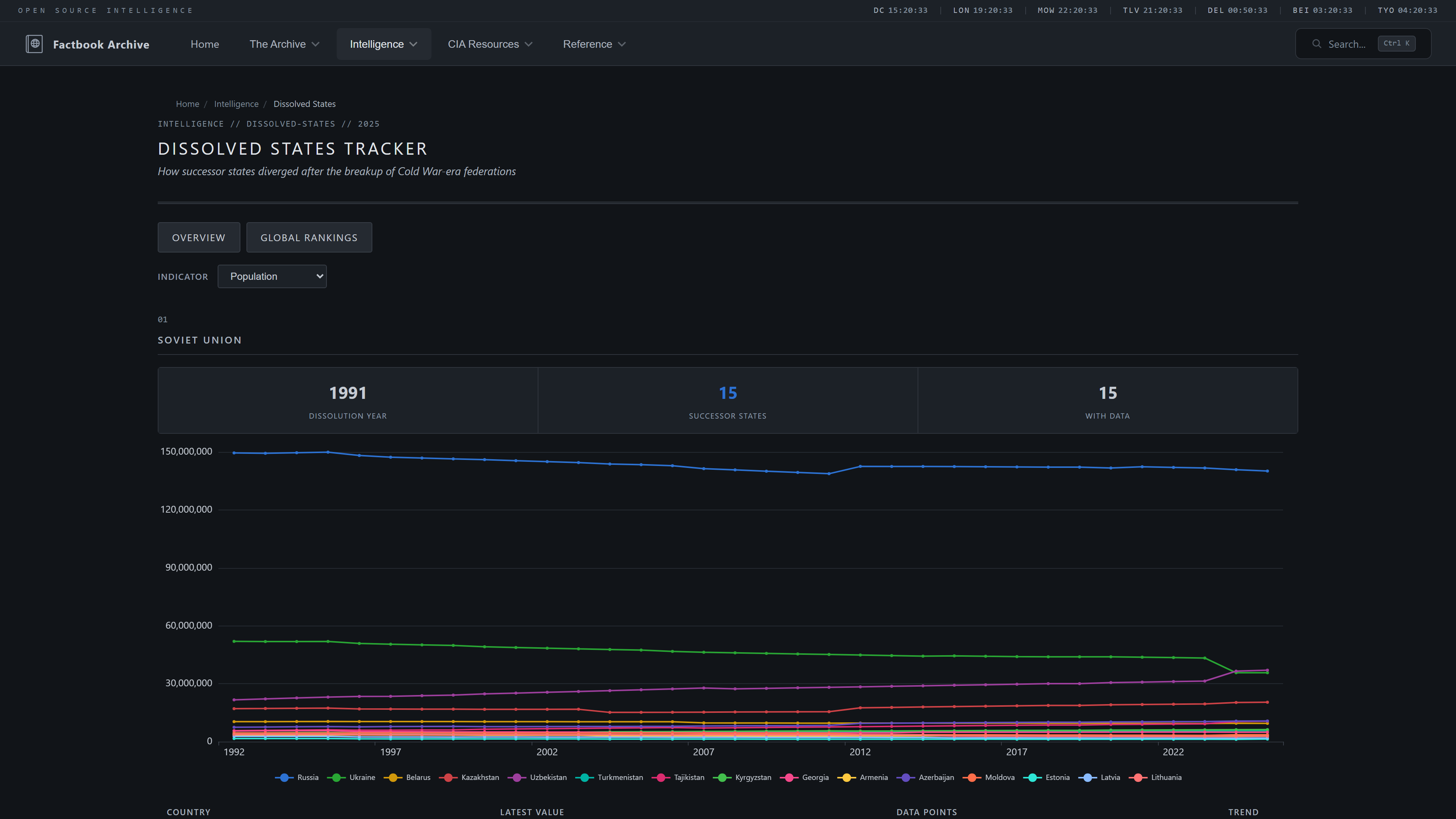
Task: Hide the Ukraine line via legend
Action: coord(336,778)
